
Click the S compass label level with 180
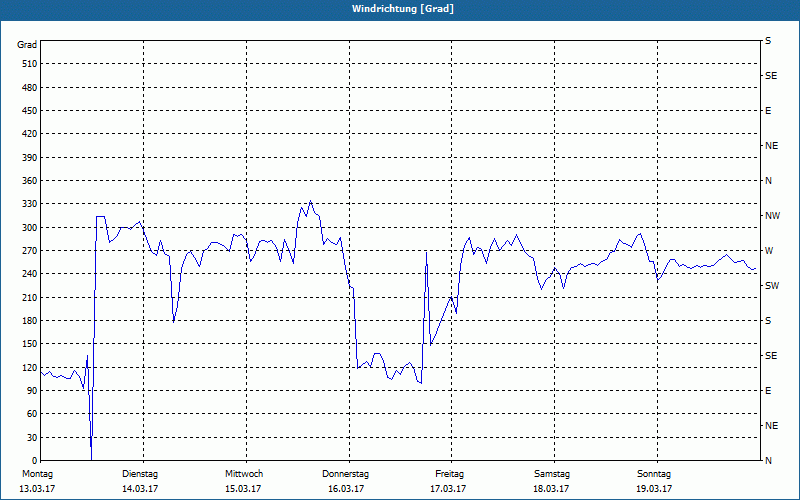[768, 320]
